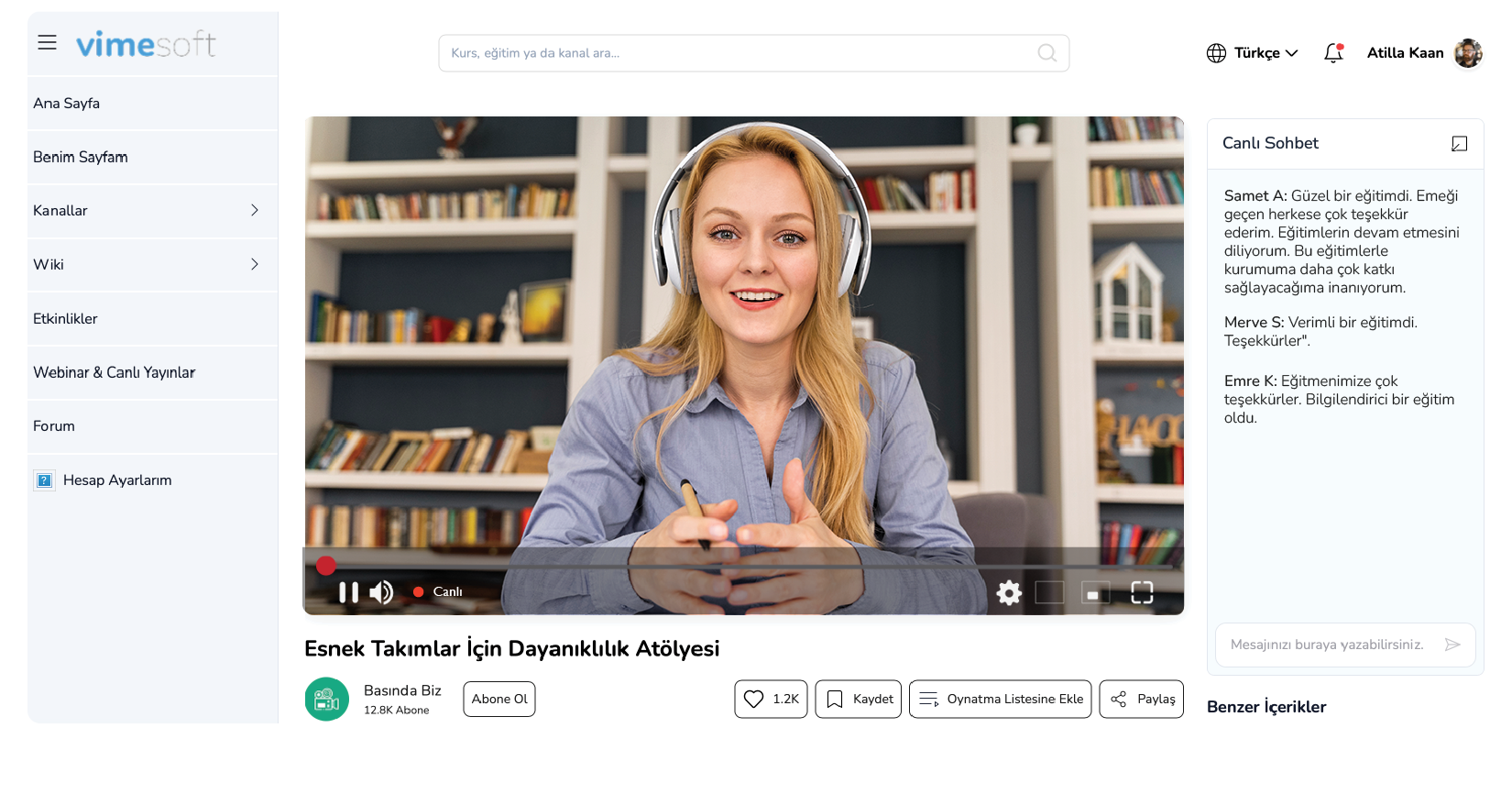Expand the Wiki chevron
This screenshot has width=1512, height=794.
point(255,264)
